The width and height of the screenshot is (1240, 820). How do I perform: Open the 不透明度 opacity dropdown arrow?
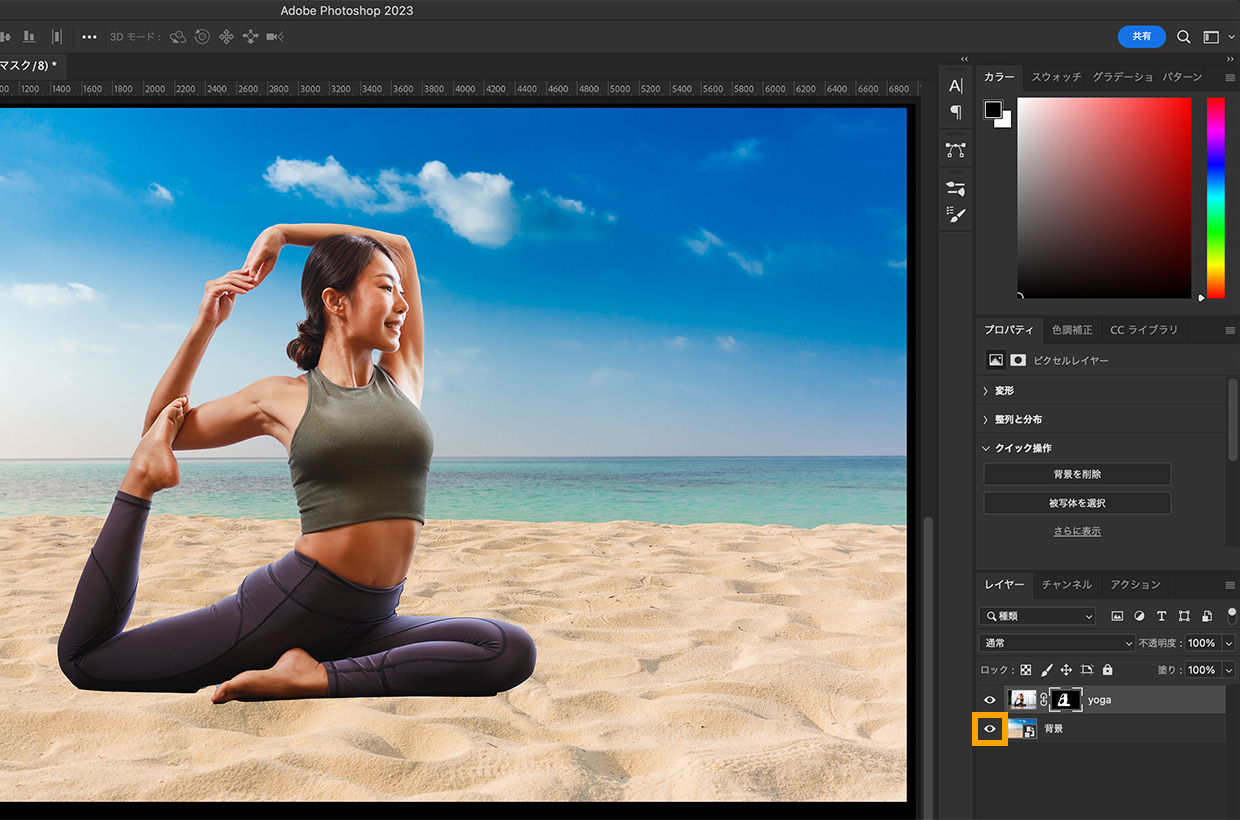[x=1229, y=643]
